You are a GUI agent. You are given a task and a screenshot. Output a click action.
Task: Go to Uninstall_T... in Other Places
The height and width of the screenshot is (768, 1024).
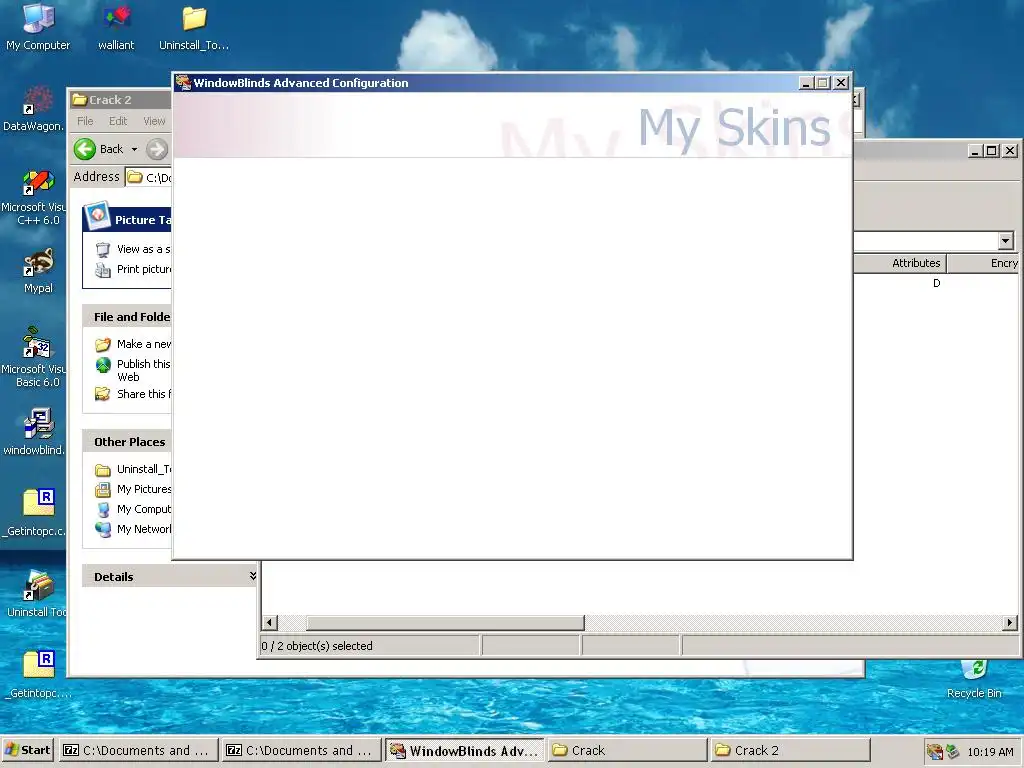(144, 469)
